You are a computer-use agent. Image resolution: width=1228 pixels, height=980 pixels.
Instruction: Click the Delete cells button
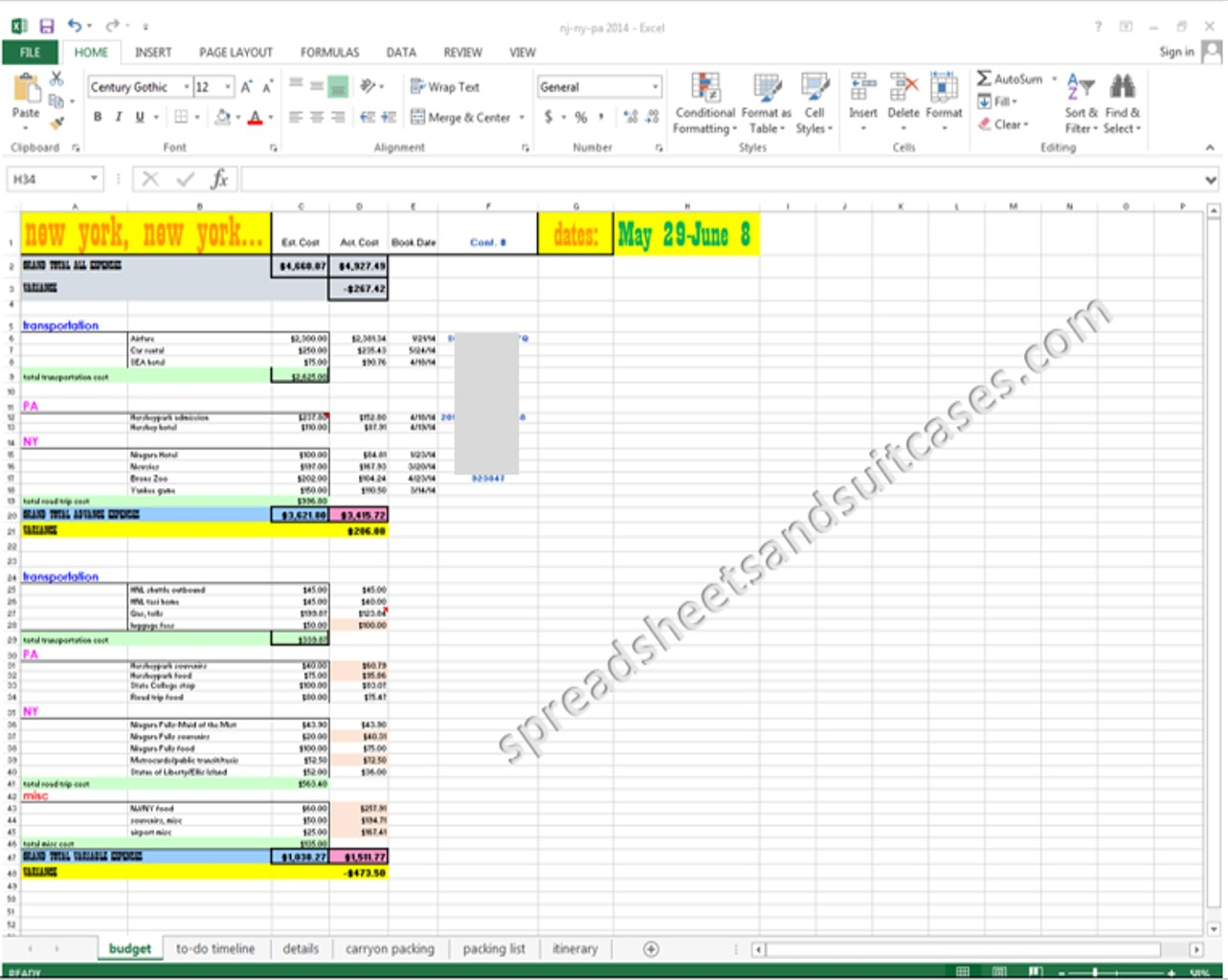903,101
